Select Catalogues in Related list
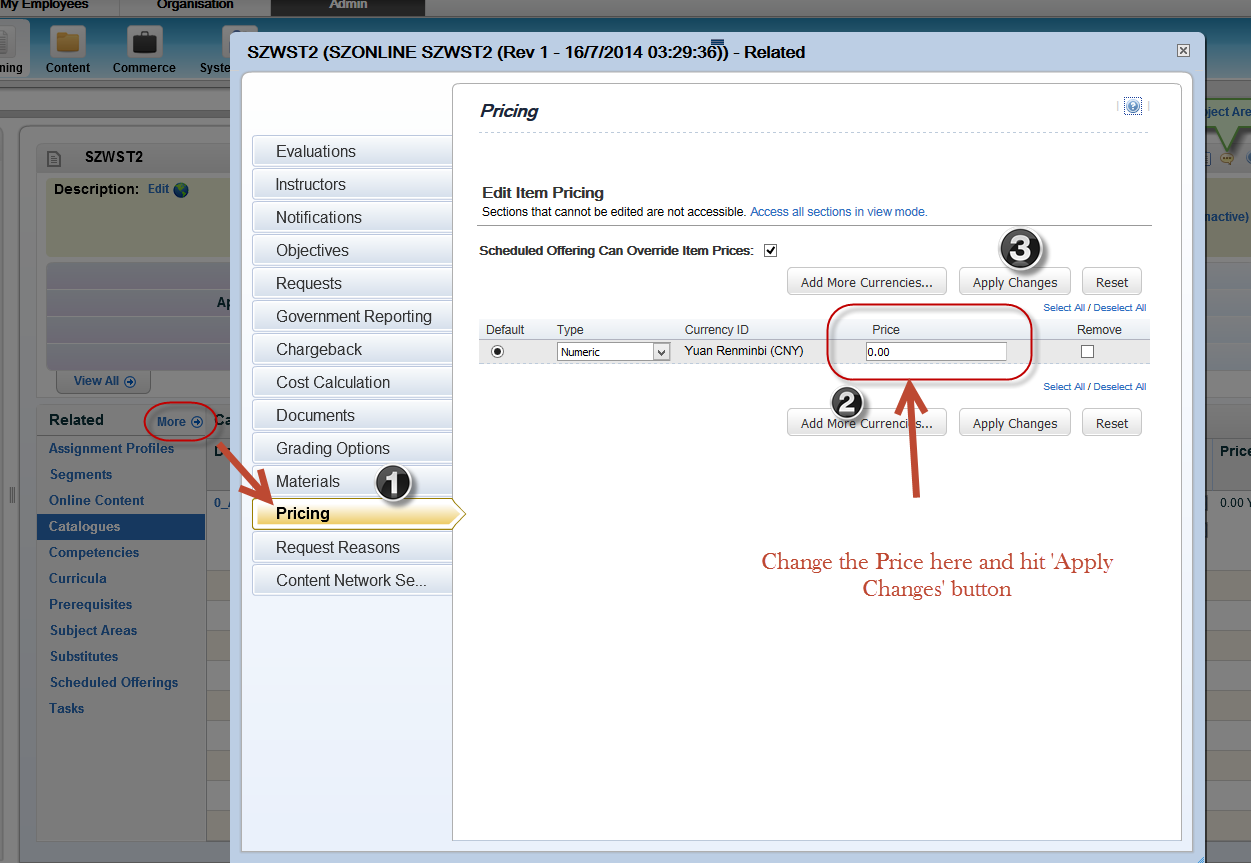 click(121, 526)
